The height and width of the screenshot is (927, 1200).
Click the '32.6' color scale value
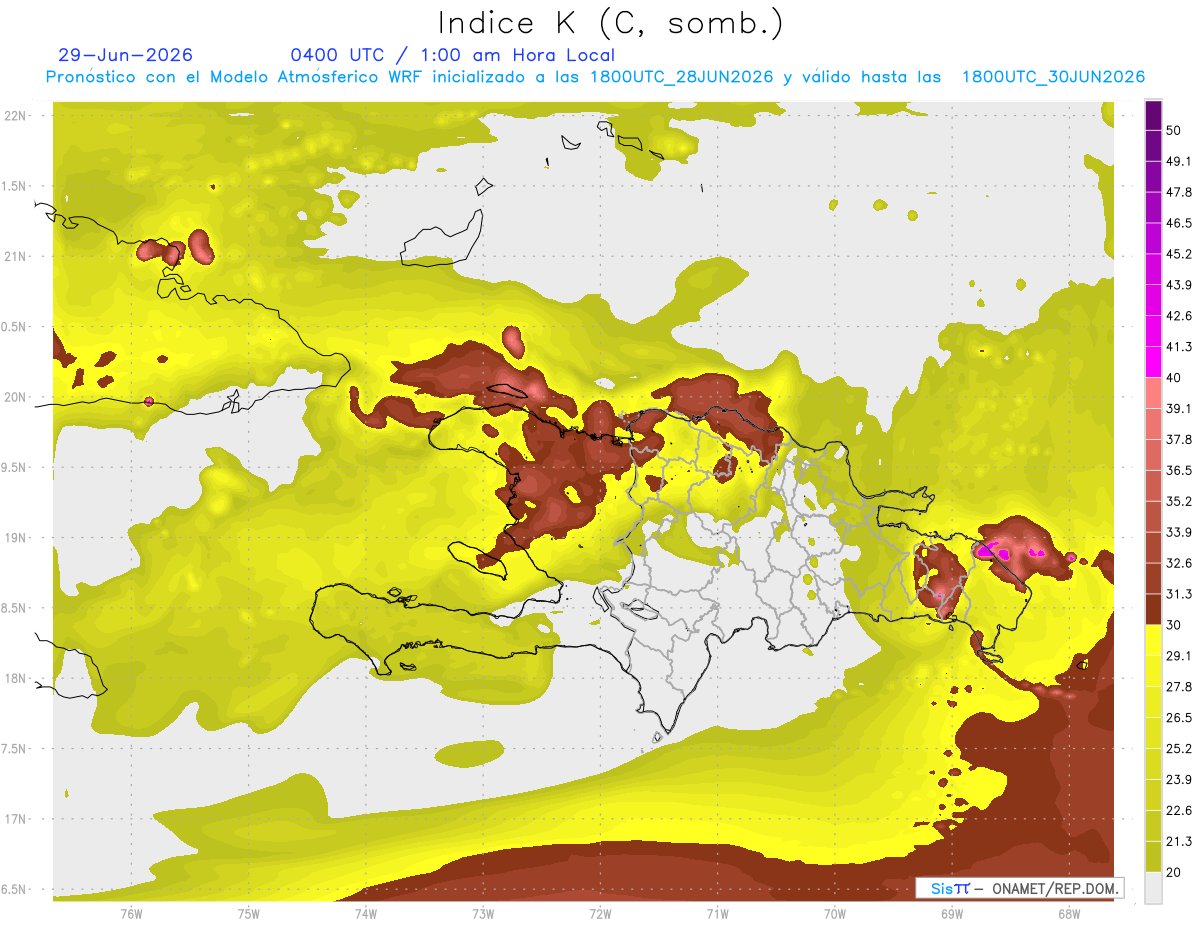coord(1179,563)
